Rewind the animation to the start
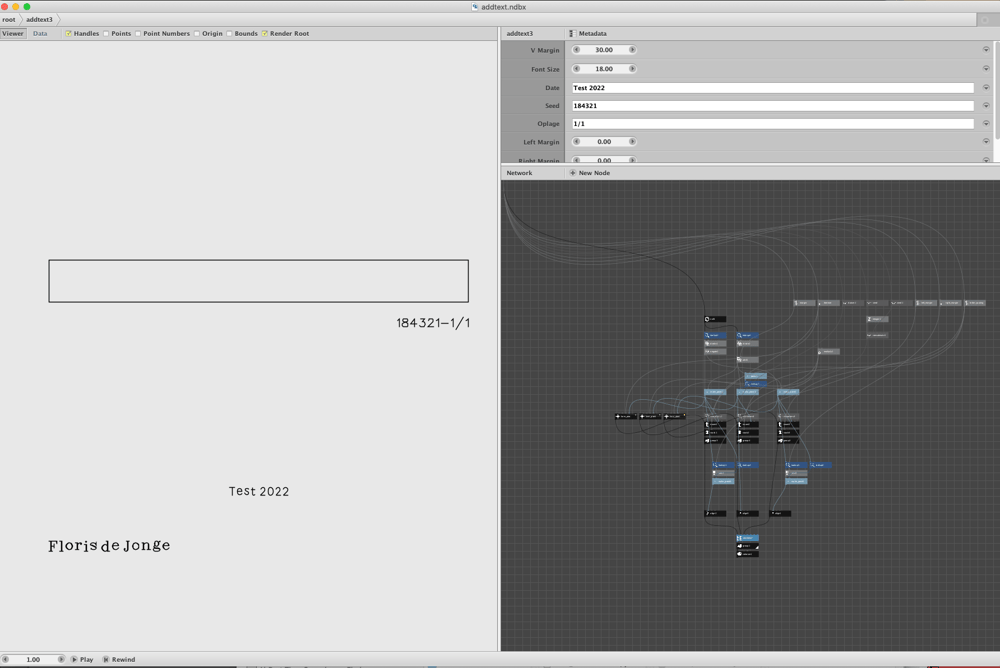1000x668 pixels. click(119, 659)
